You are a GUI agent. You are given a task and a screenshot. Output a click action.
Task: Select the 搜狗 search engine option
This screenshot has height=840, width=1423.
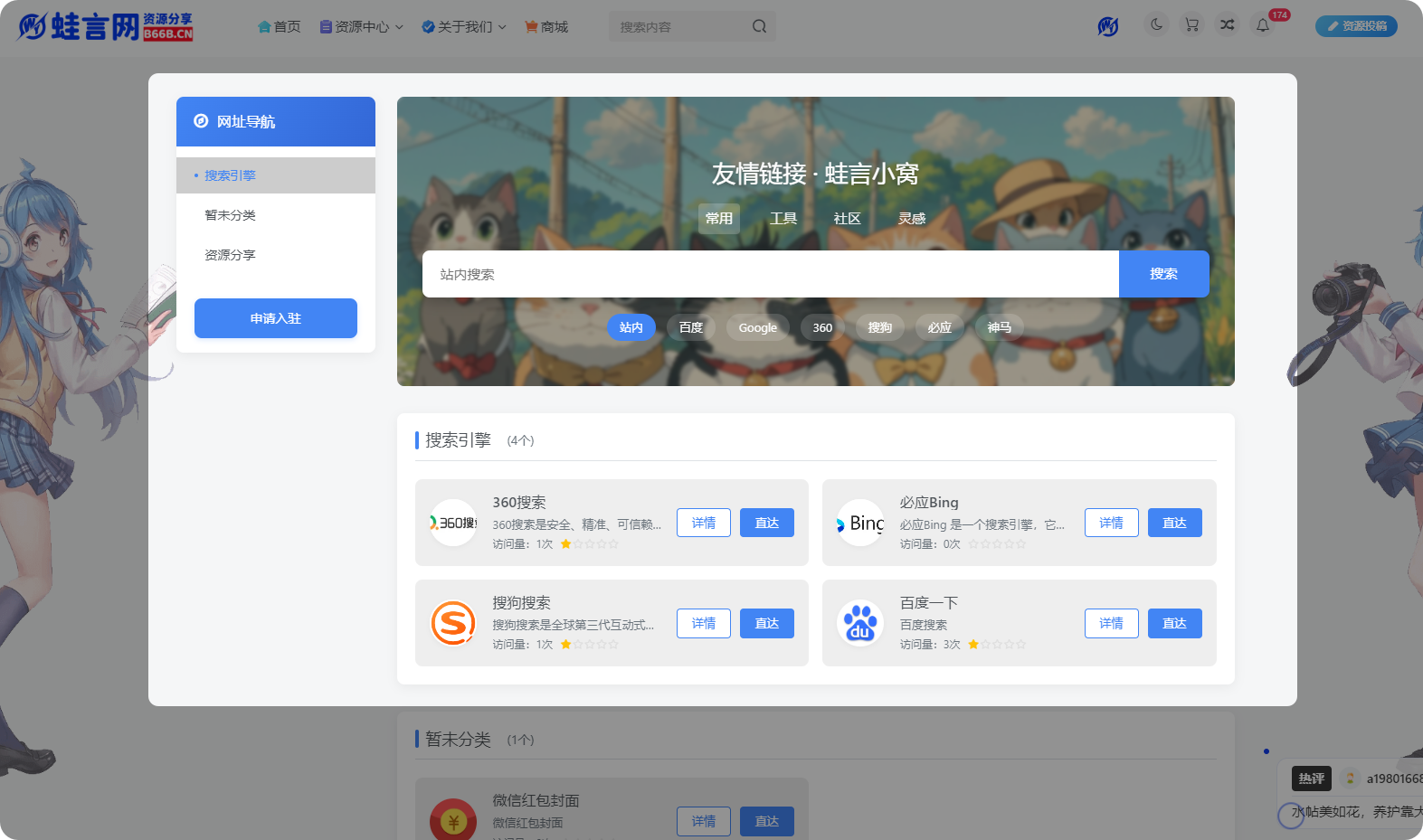click(880, 327)
